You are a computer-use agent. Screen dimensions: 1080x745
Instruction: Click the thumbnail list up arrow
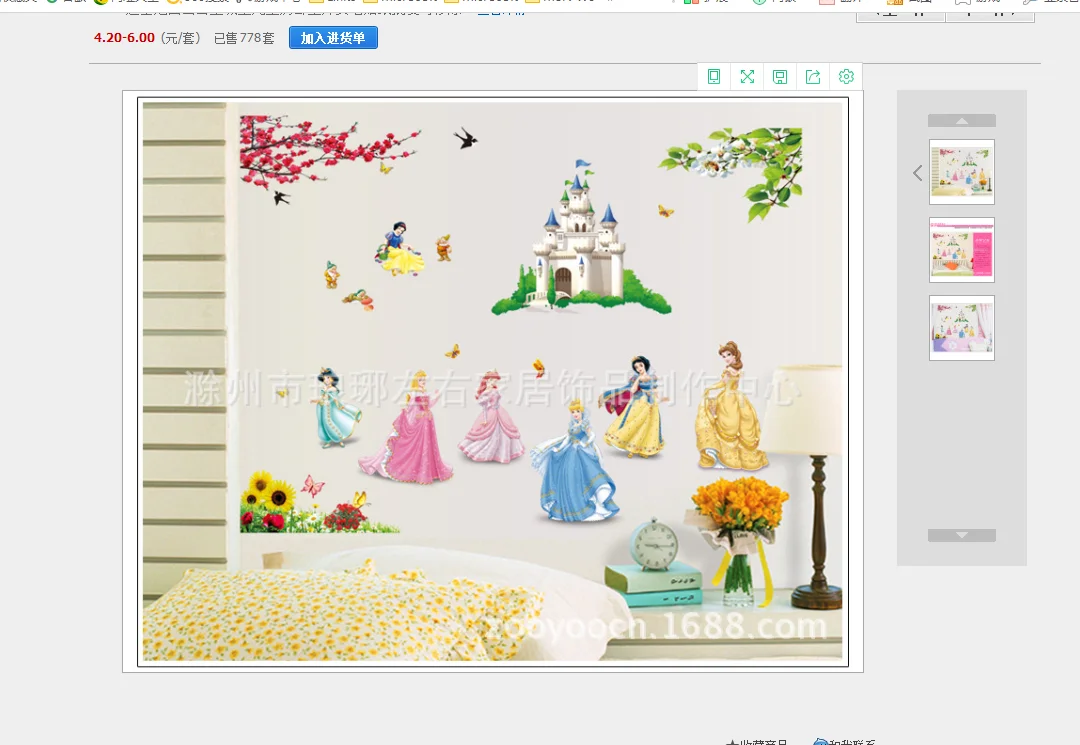pos(962,120)
